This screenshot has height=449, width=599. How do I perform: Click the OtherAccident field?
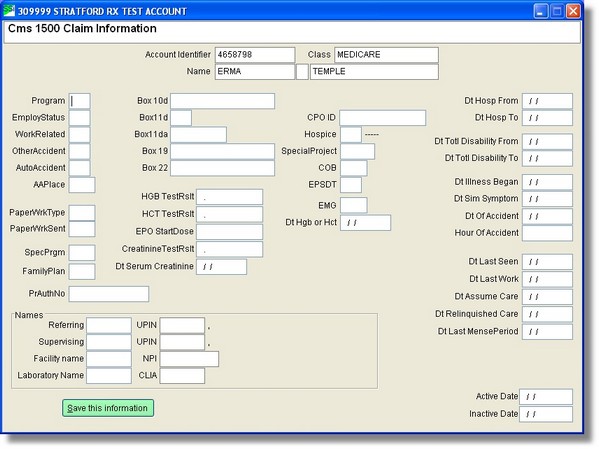pyautogui.click(x=79, y=151)
